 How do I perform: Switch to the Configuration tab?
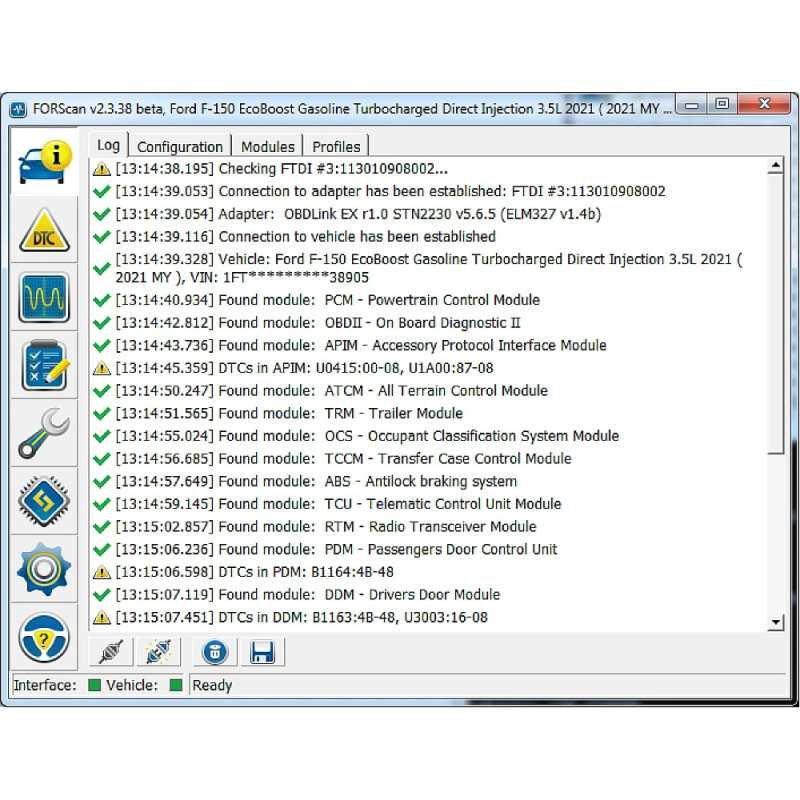(180, 145)
